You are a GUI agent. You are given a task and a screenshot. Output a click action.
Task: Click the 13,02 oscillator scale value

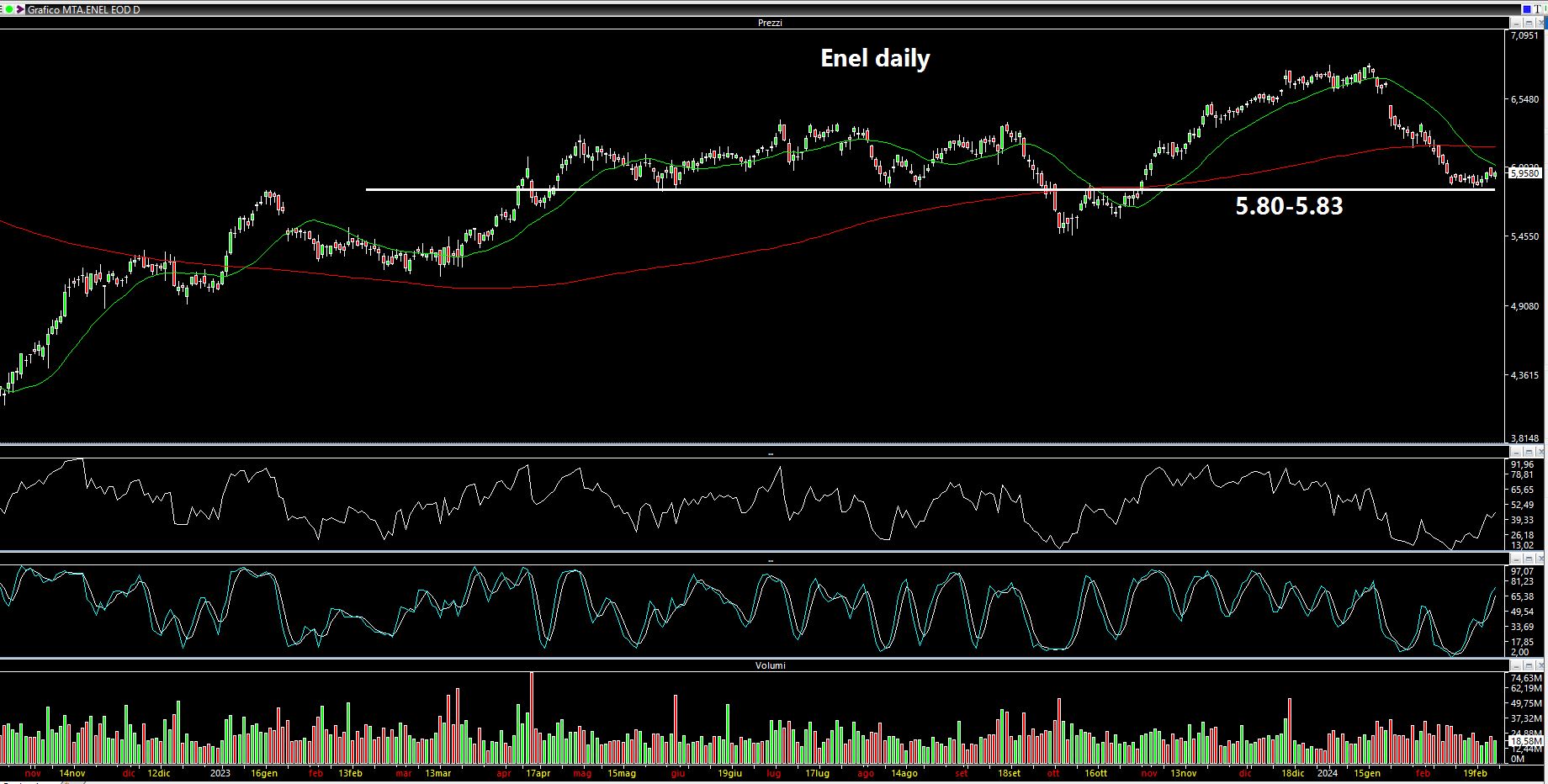pos(1523,545)
